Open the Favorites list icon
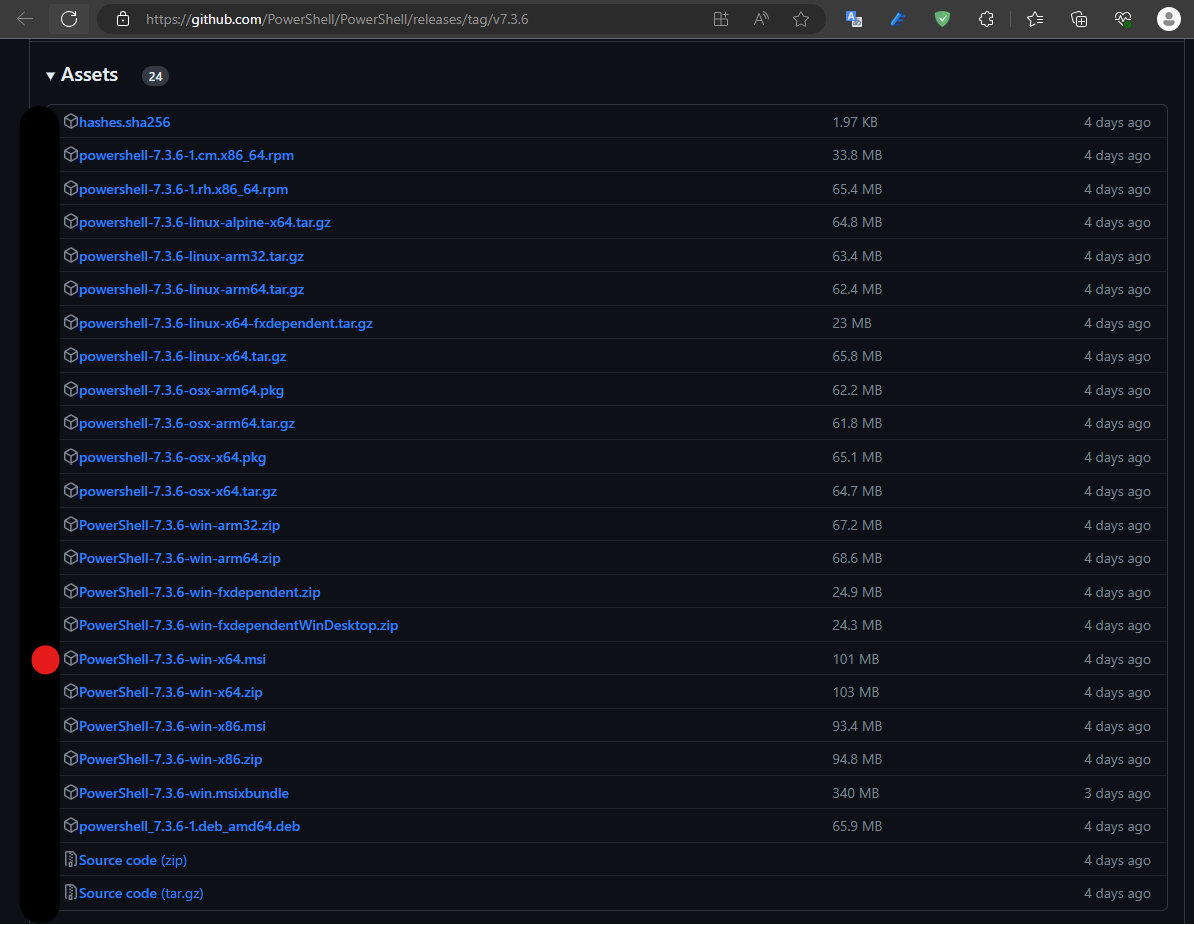1194x925 pixels. point(1035,19)
